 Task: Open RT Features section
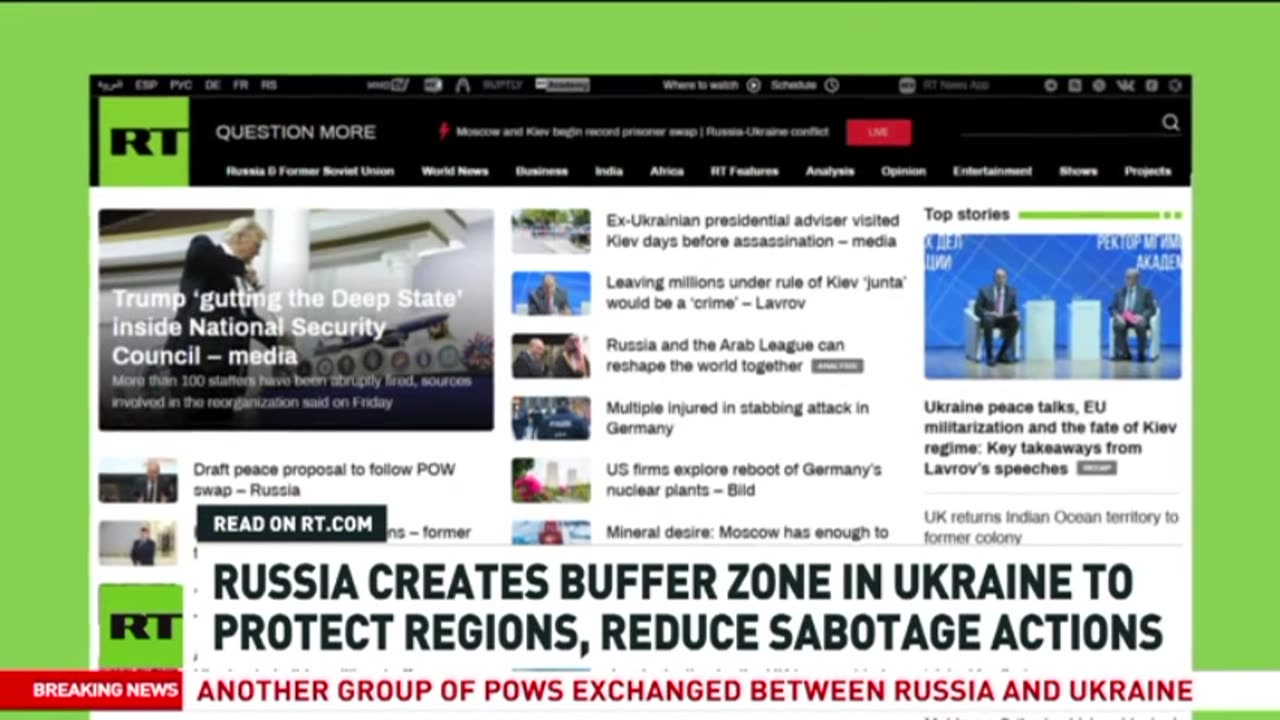[744, 171]
